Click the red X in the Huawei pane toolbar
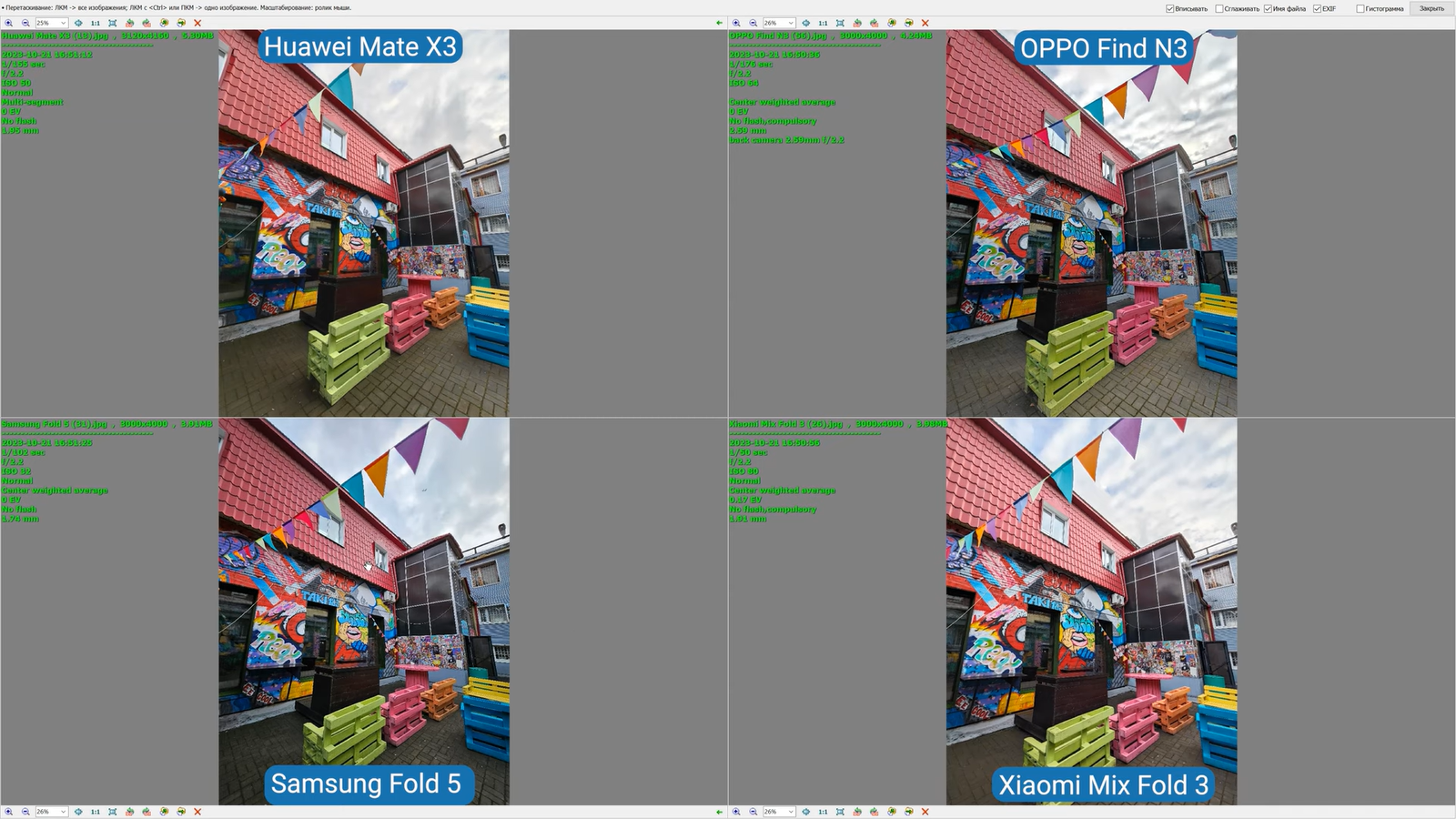 coord(197,23)
